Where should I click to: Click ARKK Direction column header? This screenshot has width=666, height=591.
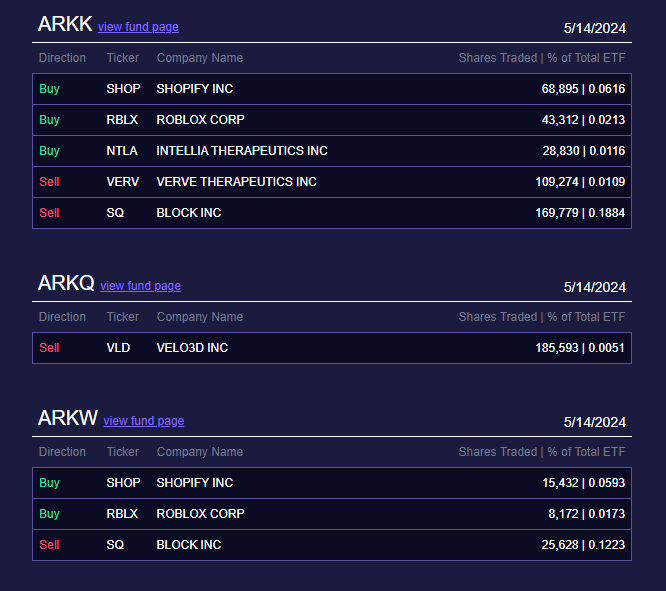[62, 58]
